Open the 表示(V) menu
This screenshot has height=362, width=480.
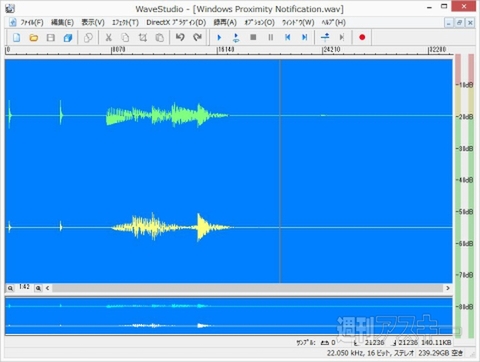(93, 22)
